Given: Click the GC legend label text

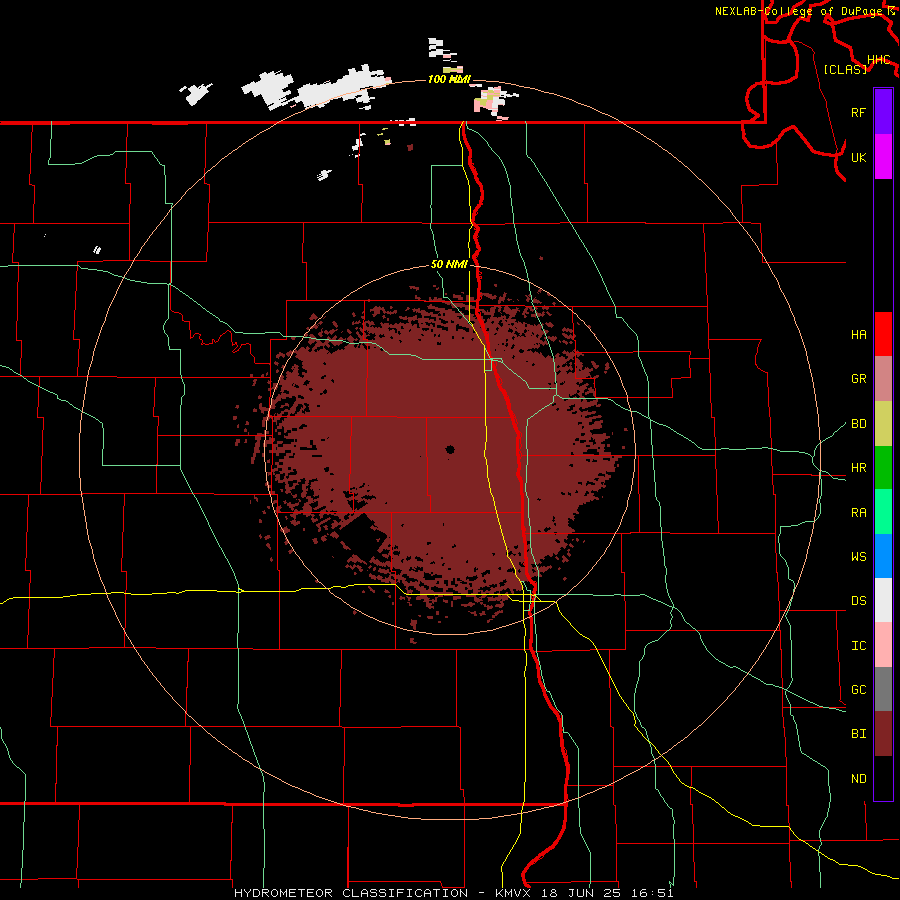Looking at the screenshot, I should 858,690.
